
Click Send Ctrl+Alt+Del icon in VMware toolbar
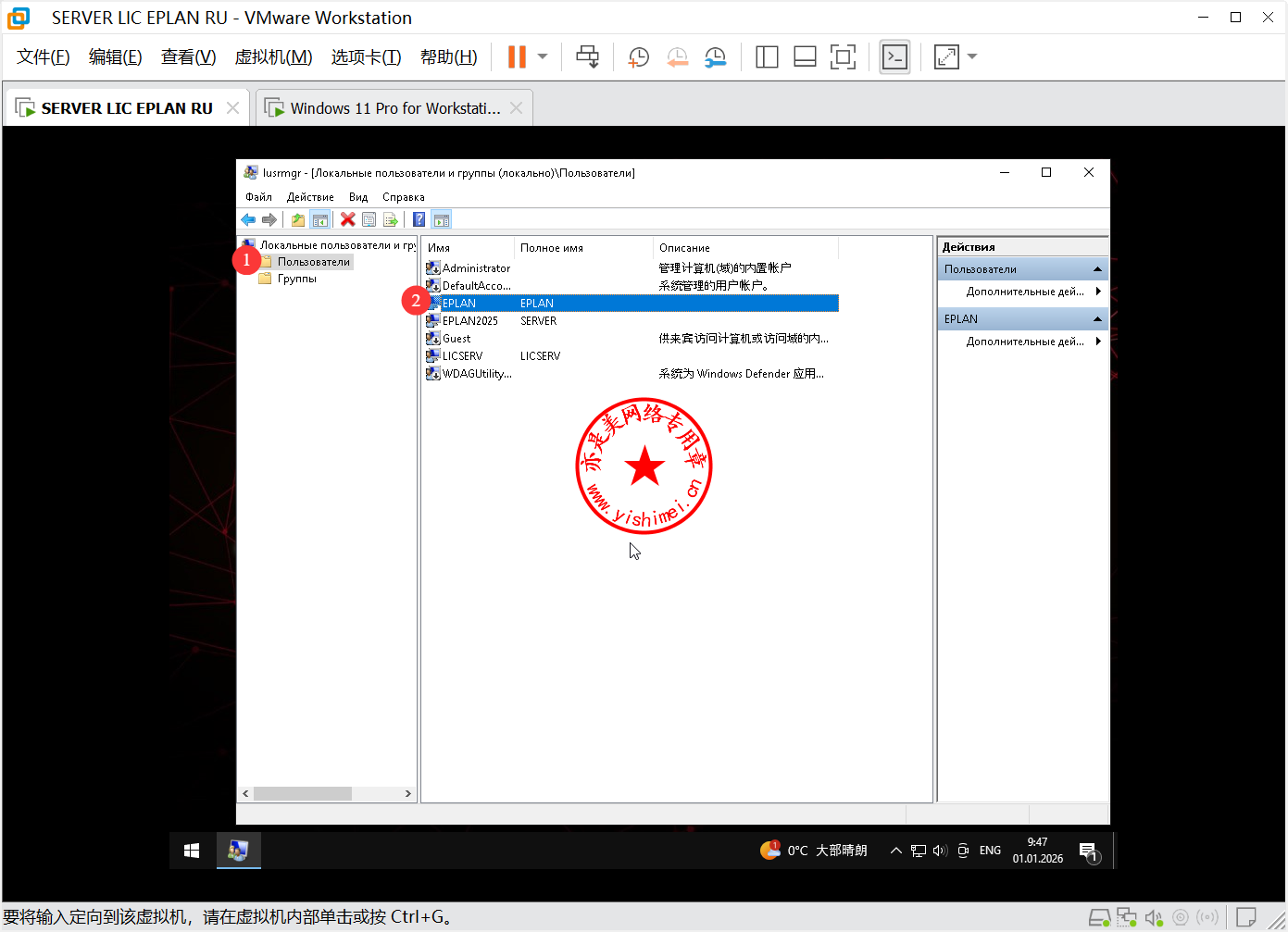(587, 57)
